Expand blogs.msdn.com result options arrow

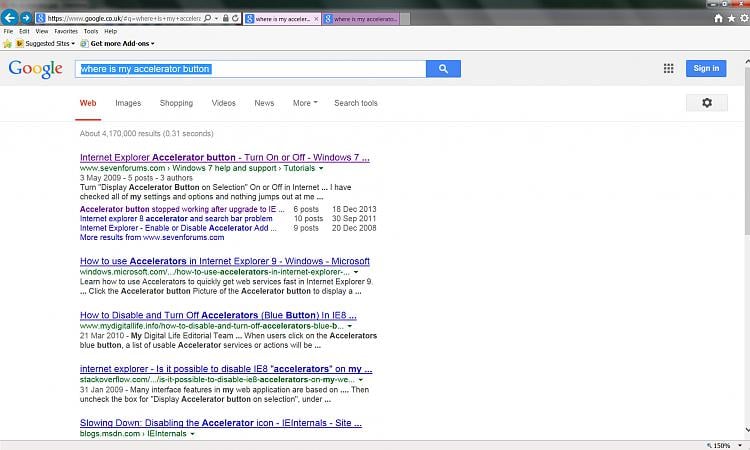[x=192, y=434]
